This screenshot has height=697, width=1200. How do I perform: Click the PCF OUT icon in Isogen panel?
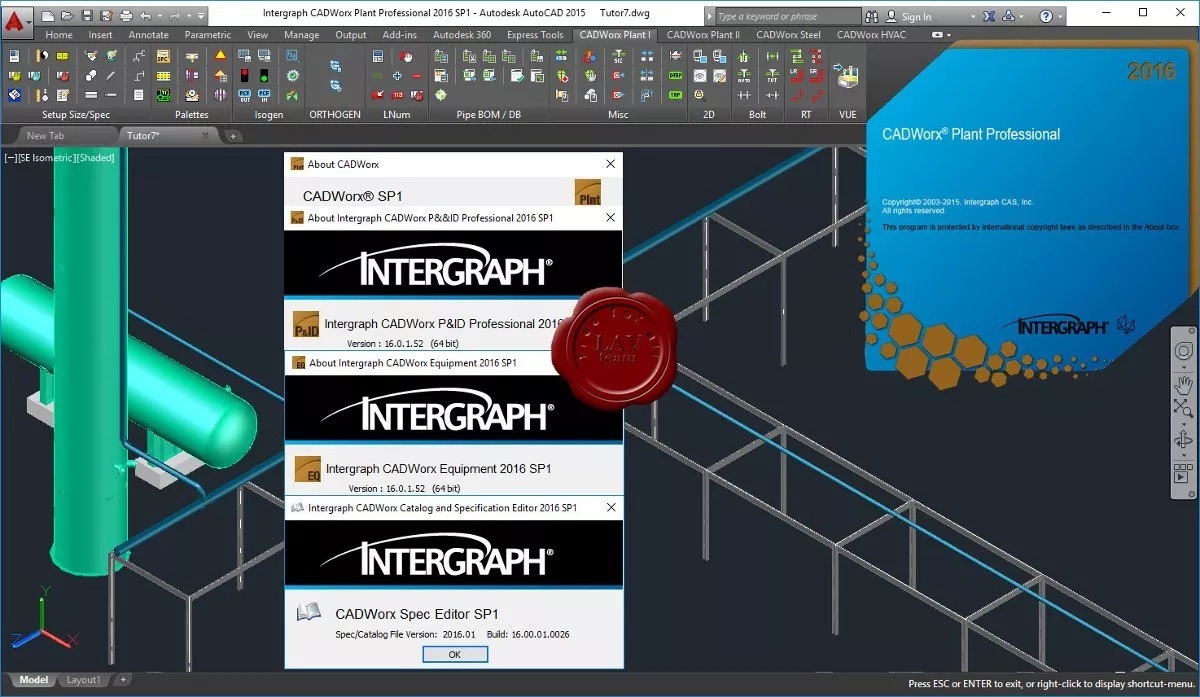[x=244, y=95]
